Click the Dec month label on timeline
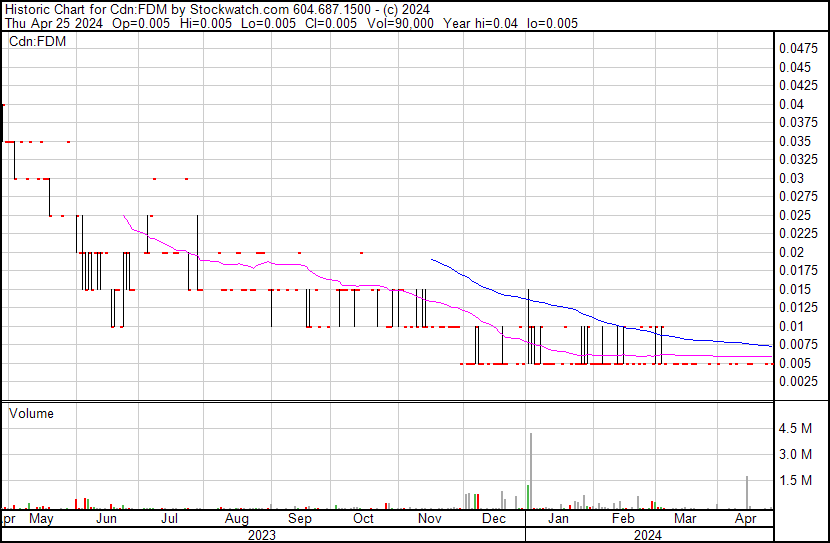Screen dimensions: 830x543 point(493,519)
